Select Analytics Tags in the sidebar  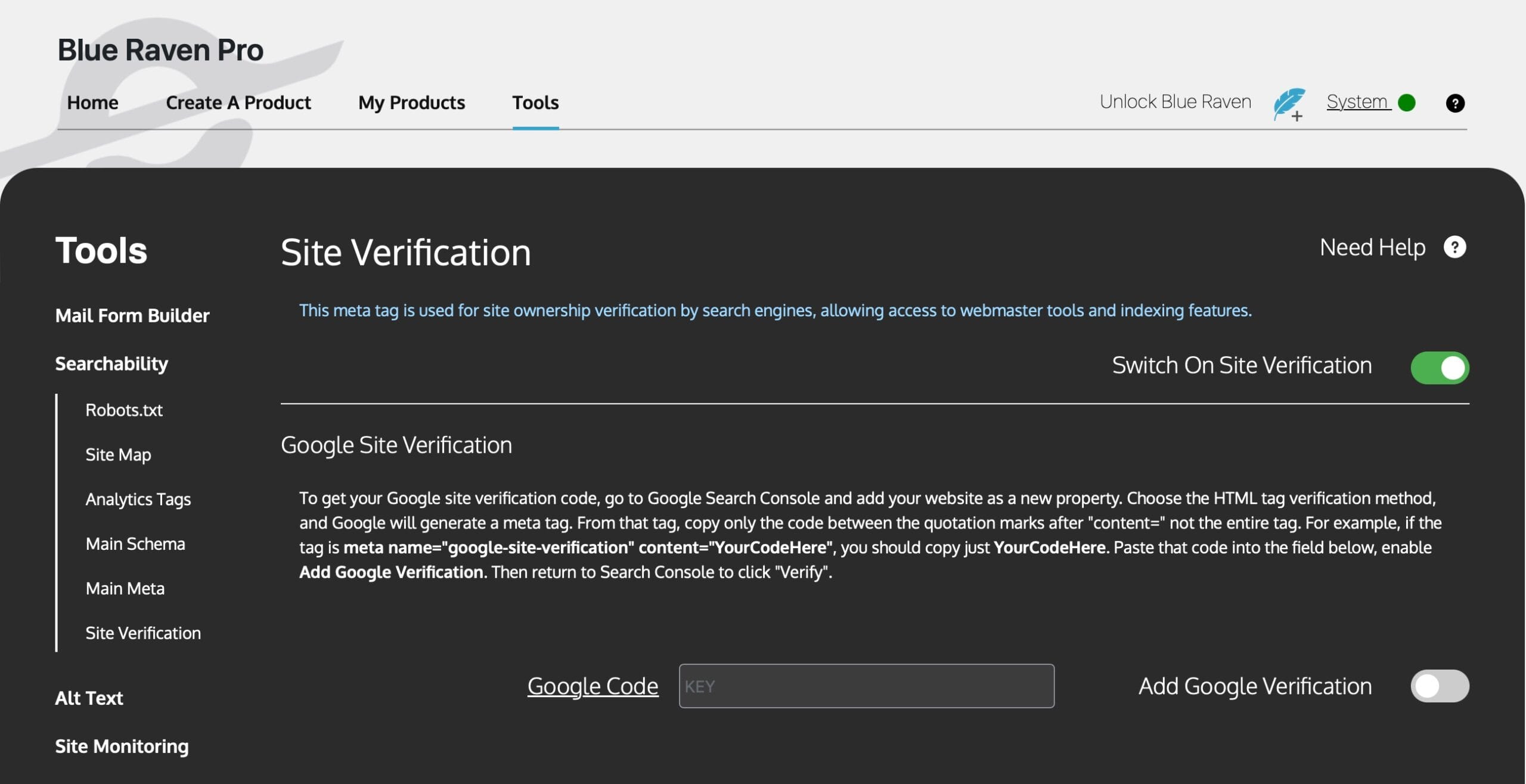pyautogui.click(x=138, y=499)
